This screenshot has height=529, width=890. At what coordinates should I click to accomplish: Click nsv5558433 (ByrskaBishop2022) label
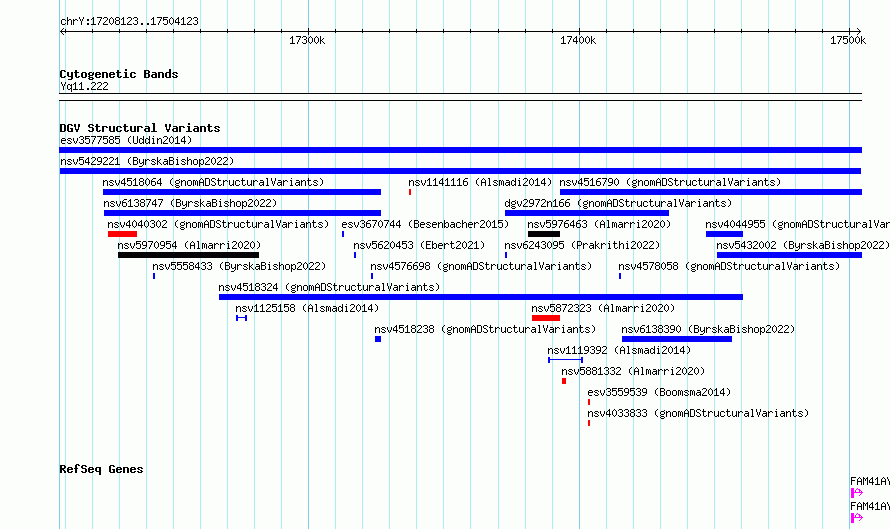pyautogui.click(x=240, y=266)
